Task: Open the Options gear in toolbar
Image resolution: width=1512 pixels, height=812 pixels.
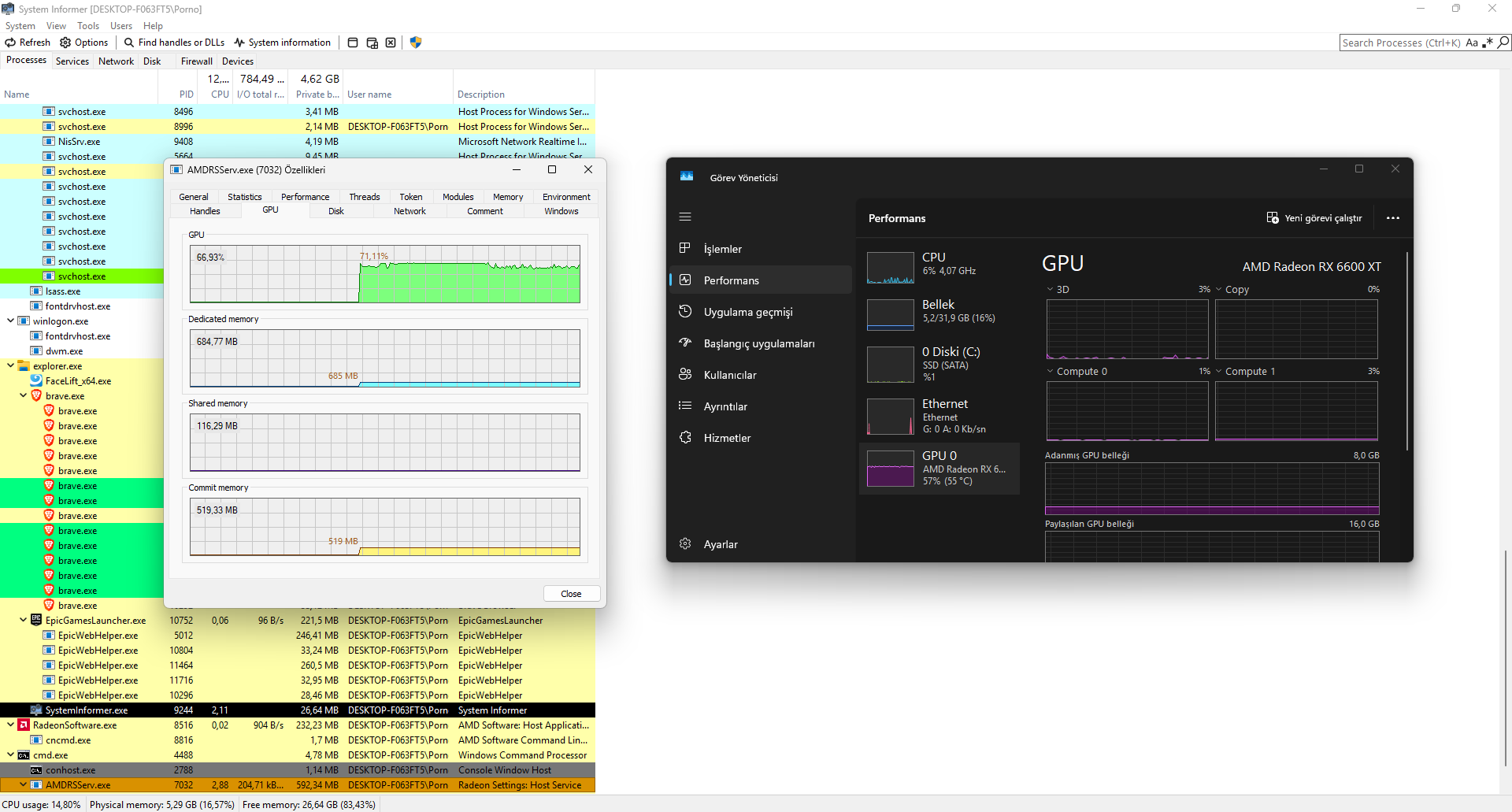Action: [x=65, y=43]
